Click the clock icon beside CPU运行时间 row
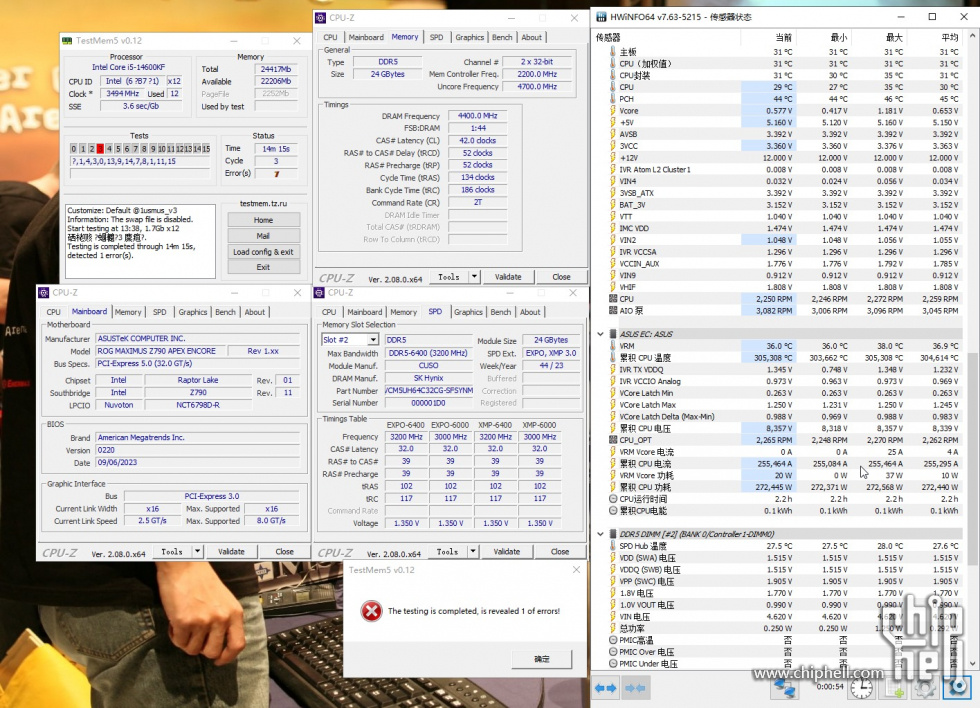Viewport: 980px width, 708px height. click(613, 499)
